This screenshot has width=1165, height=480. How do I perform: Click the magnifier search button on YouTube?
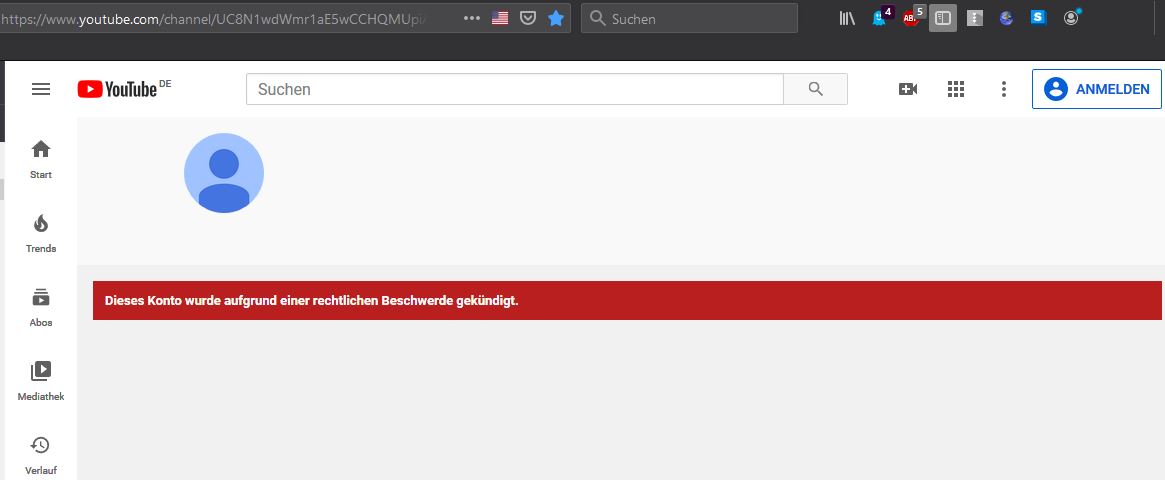[x=815, y=89]
